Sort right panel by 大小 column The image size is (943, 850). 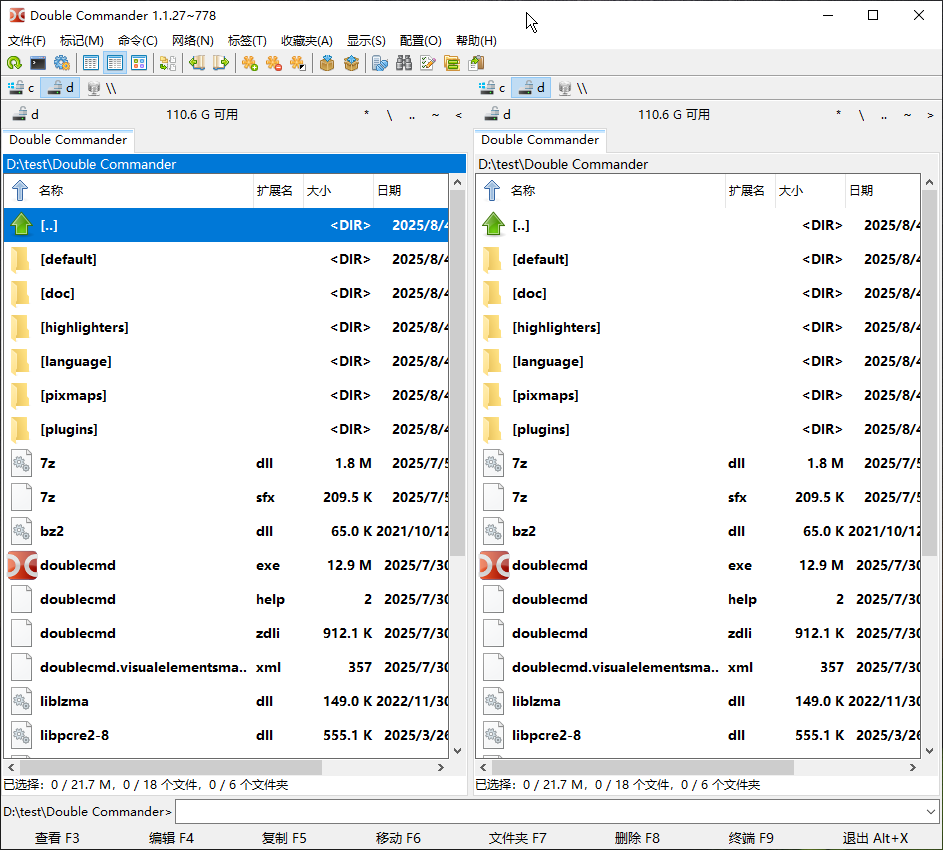tap(809, 191)
